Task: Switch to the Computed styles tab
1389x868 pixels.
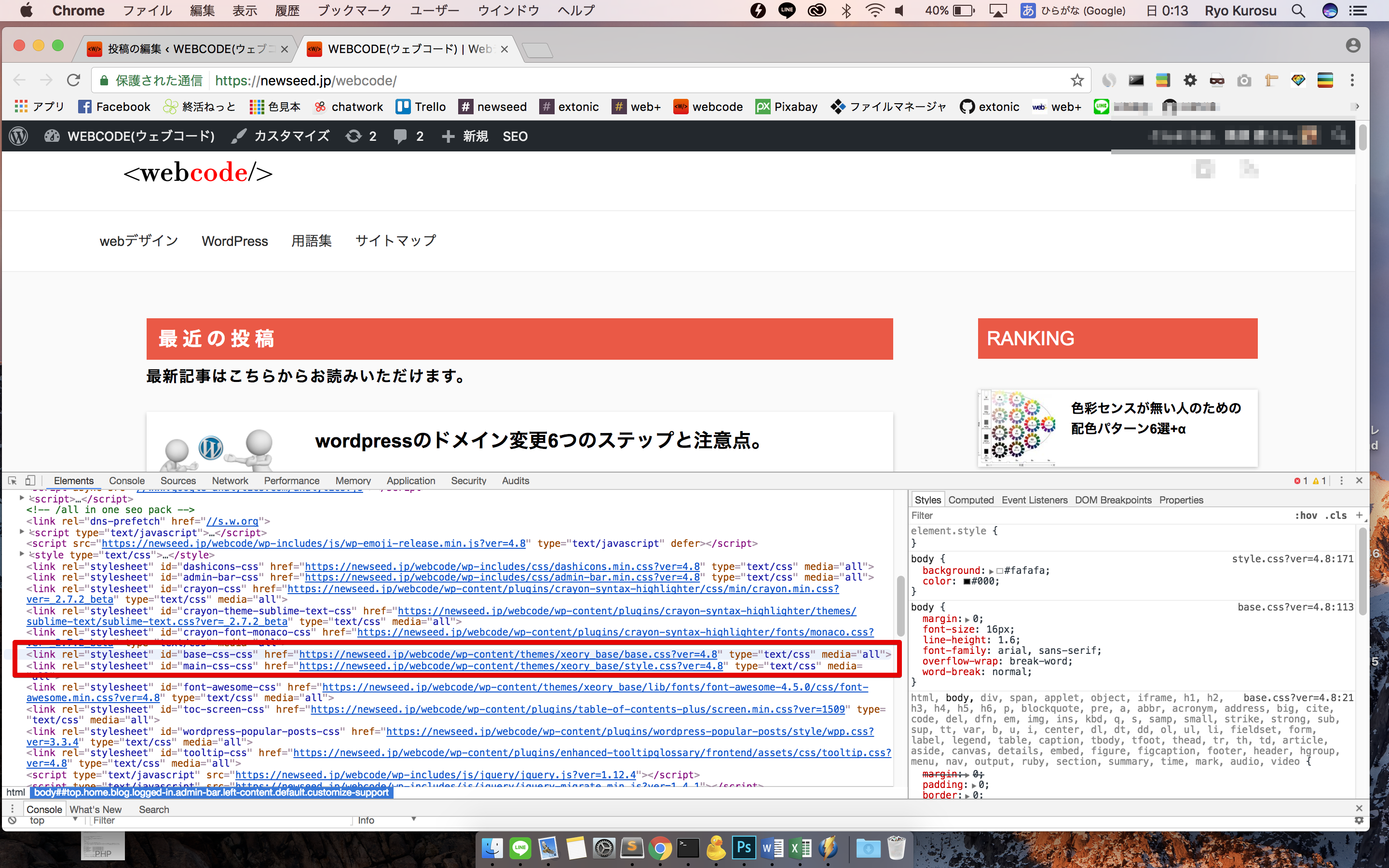Action: 970,500
